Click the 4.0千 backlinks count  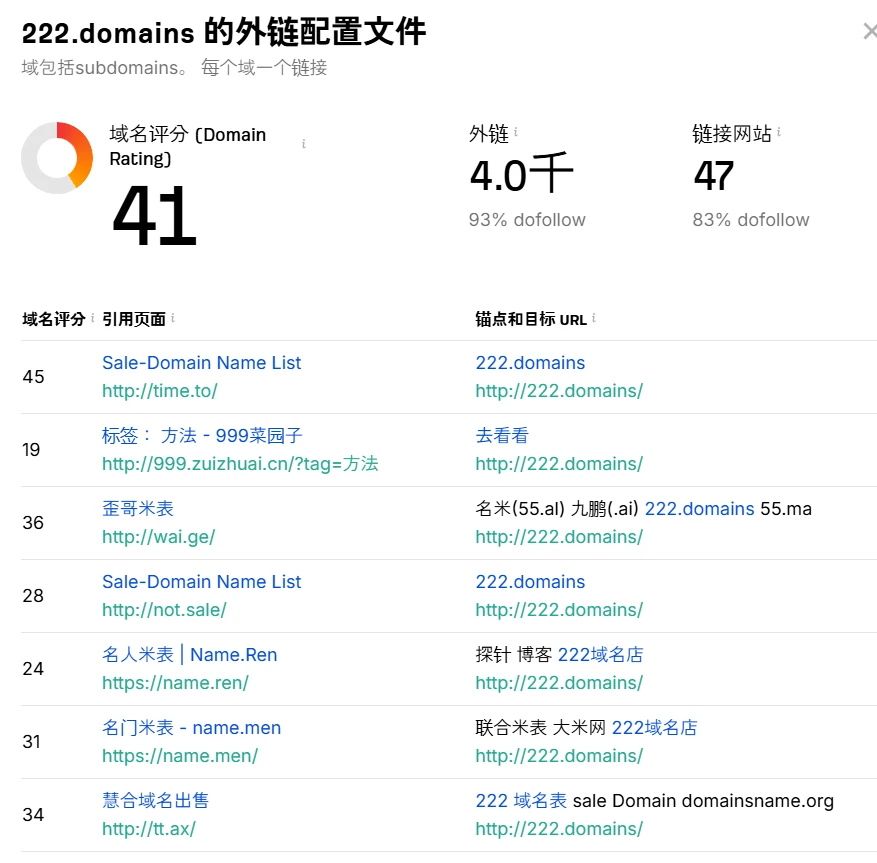coord(521,176)
